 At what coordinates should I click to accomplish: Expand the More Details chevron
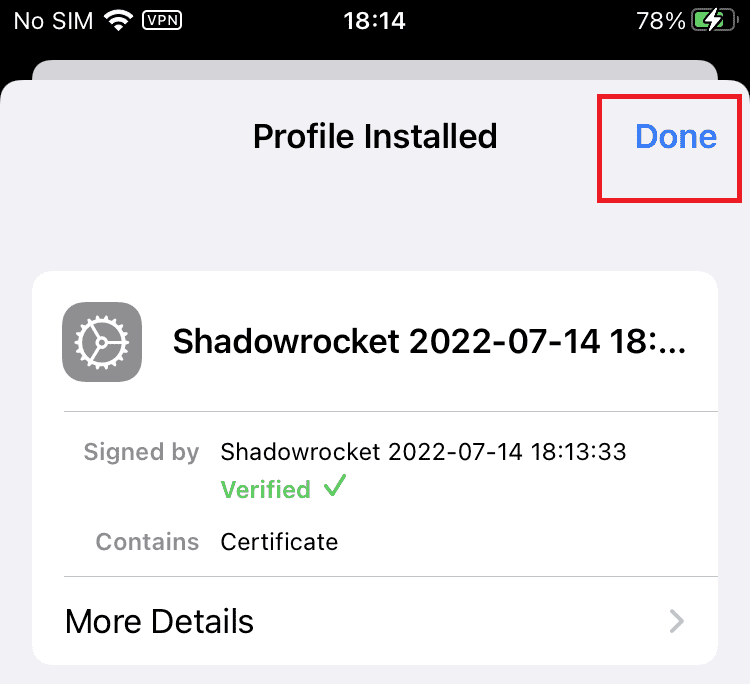[677, 622]
